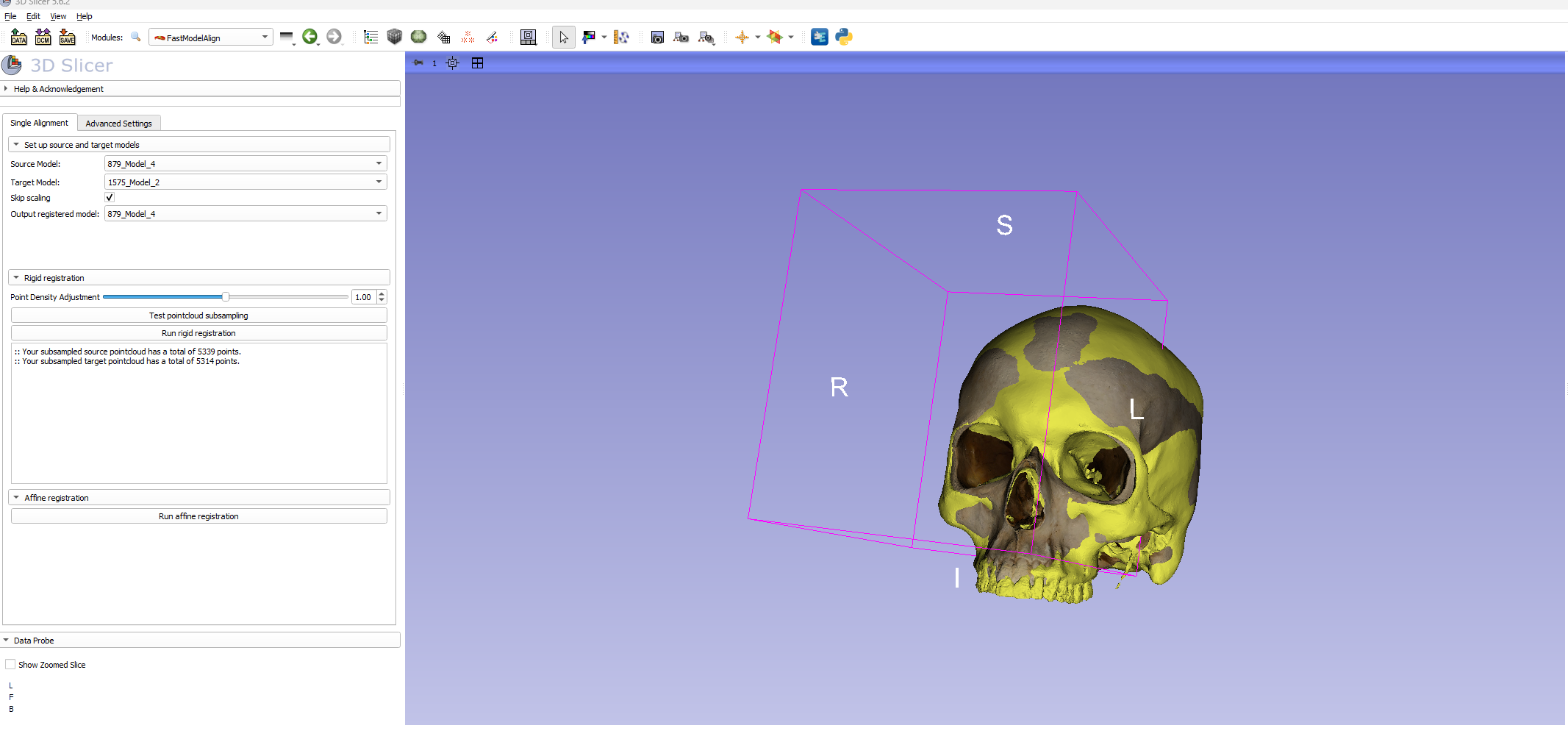Open the Target Model dropdown
The width and height of the screenshot is (1568, 731).
point(245,182)
